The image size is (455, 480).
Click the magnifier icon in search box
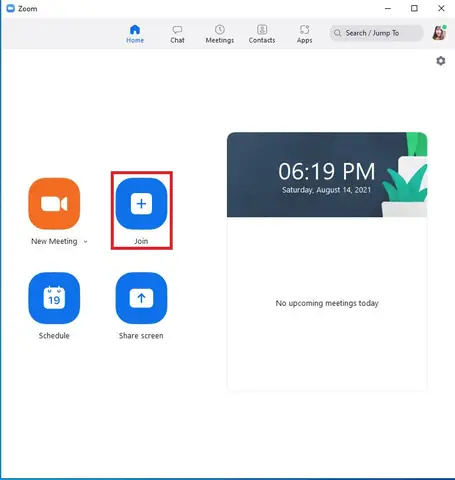[337, 33]
